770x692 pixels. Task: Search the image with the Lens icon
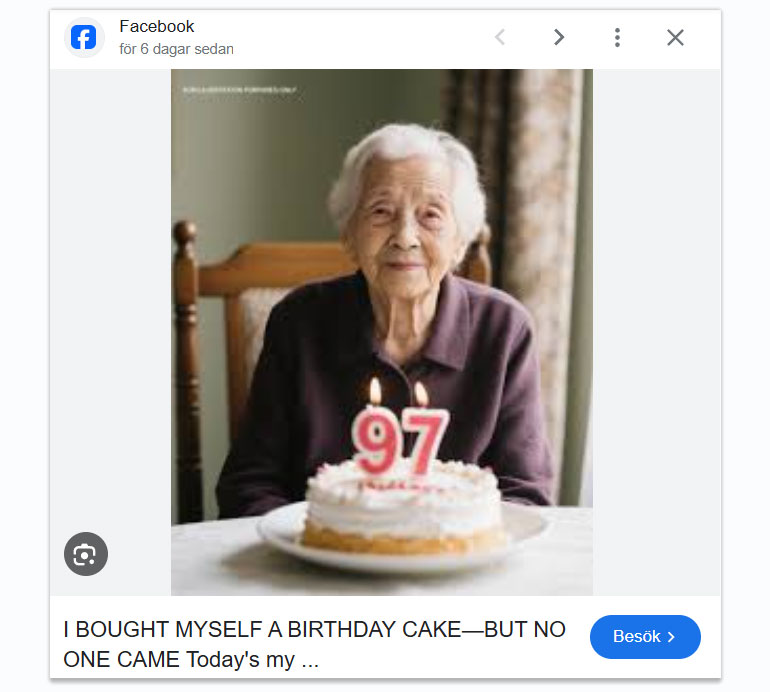[x=86, y=554]
